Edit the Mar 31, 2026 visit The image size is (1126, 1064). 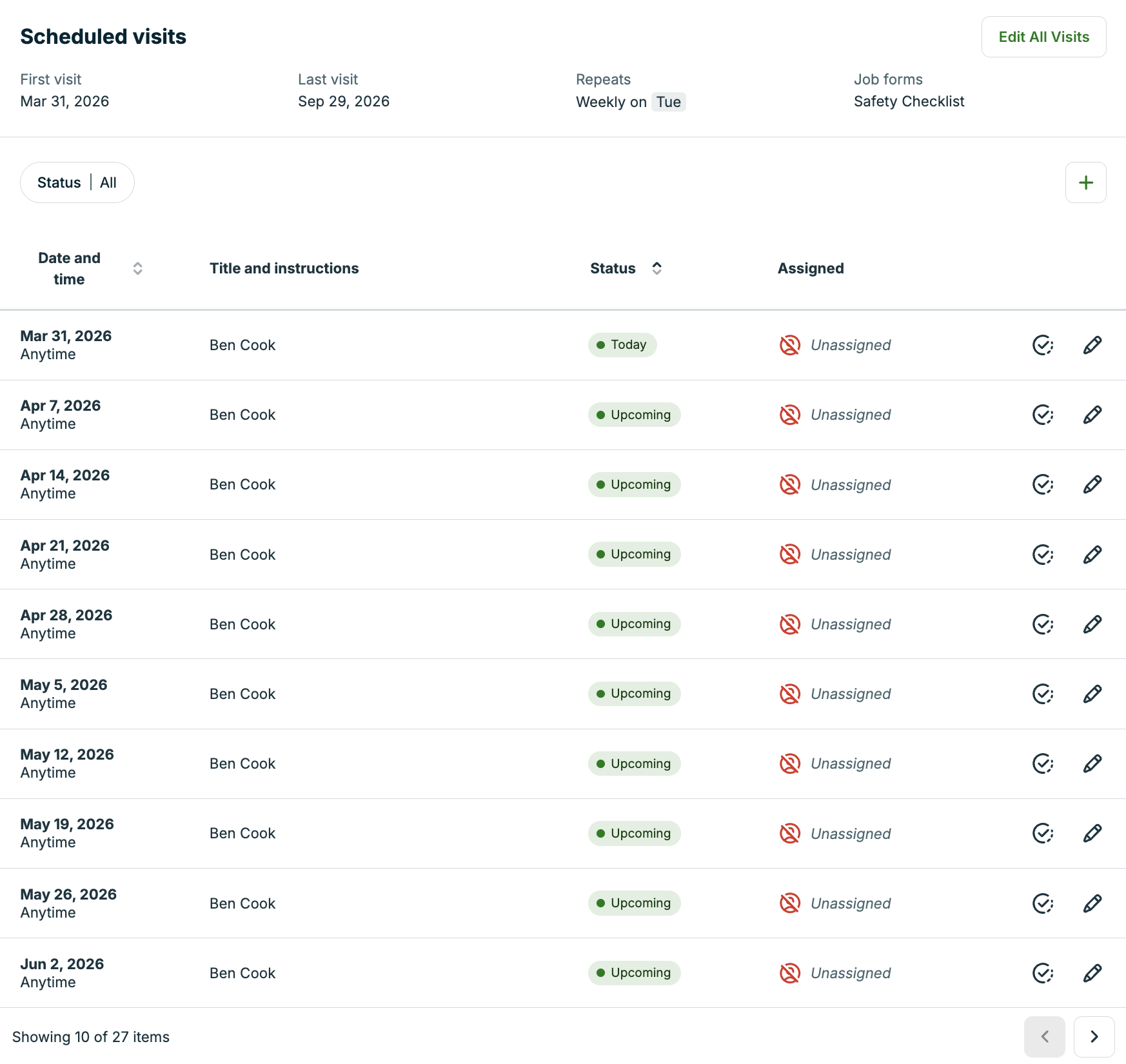click(1092, 345)
